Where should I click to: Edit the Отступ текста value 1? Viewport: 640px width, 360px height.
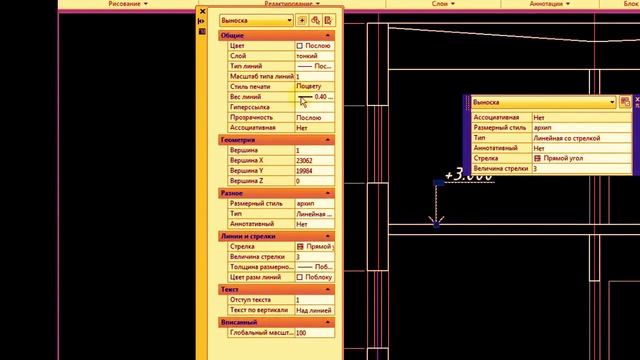click(x=314, y=300)
